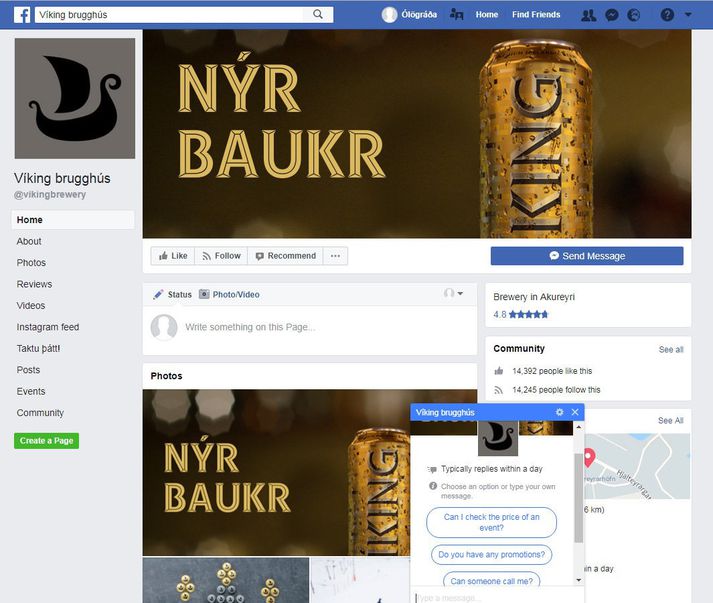Click the Create icon next to Home
Screen dimensions: 713x603
click(x=457, y=15)
